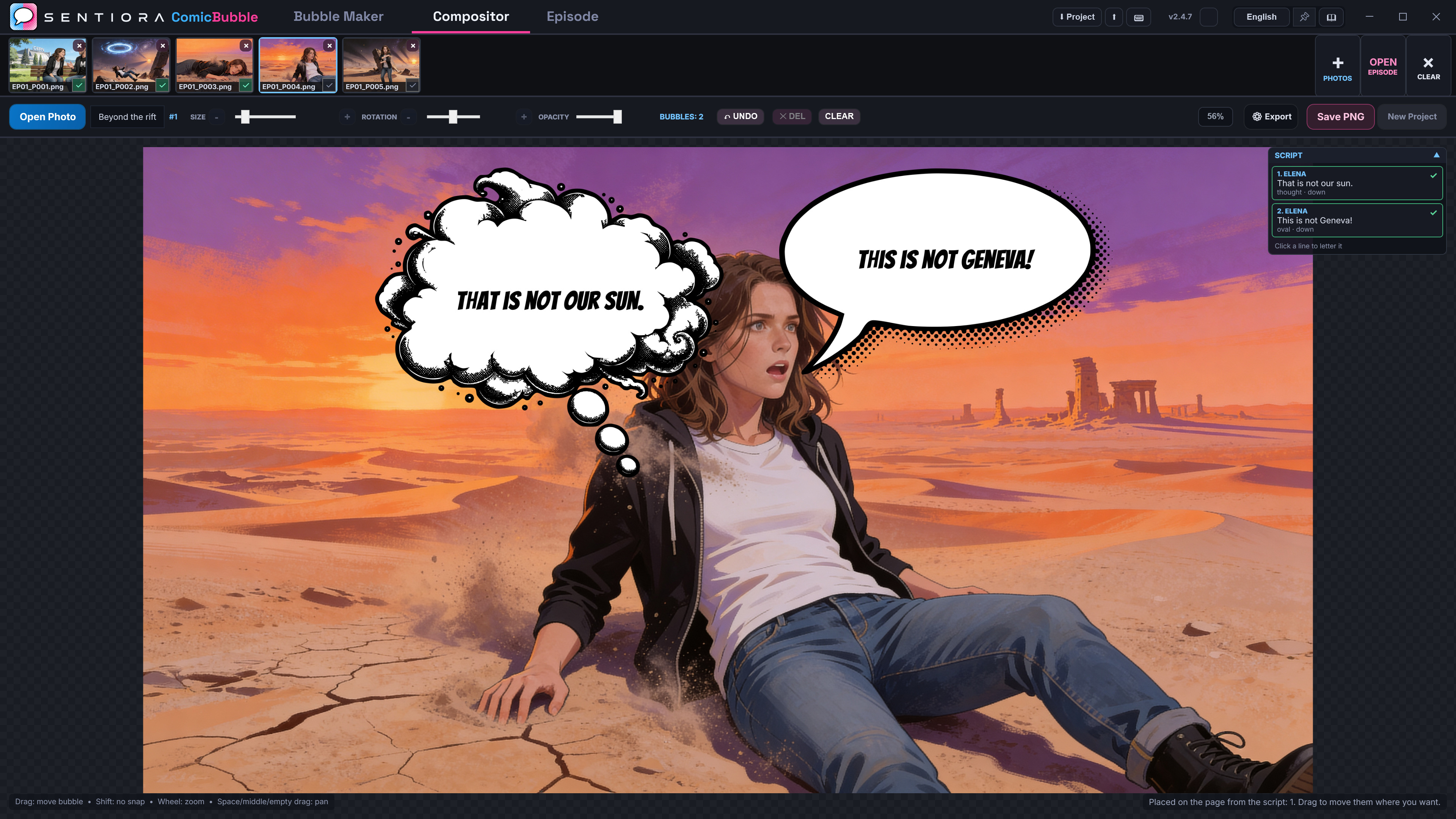Screen dimensions: 1456x819
Task: Click the plus PHOTOS add button
Action: [x=1337, y=66]
